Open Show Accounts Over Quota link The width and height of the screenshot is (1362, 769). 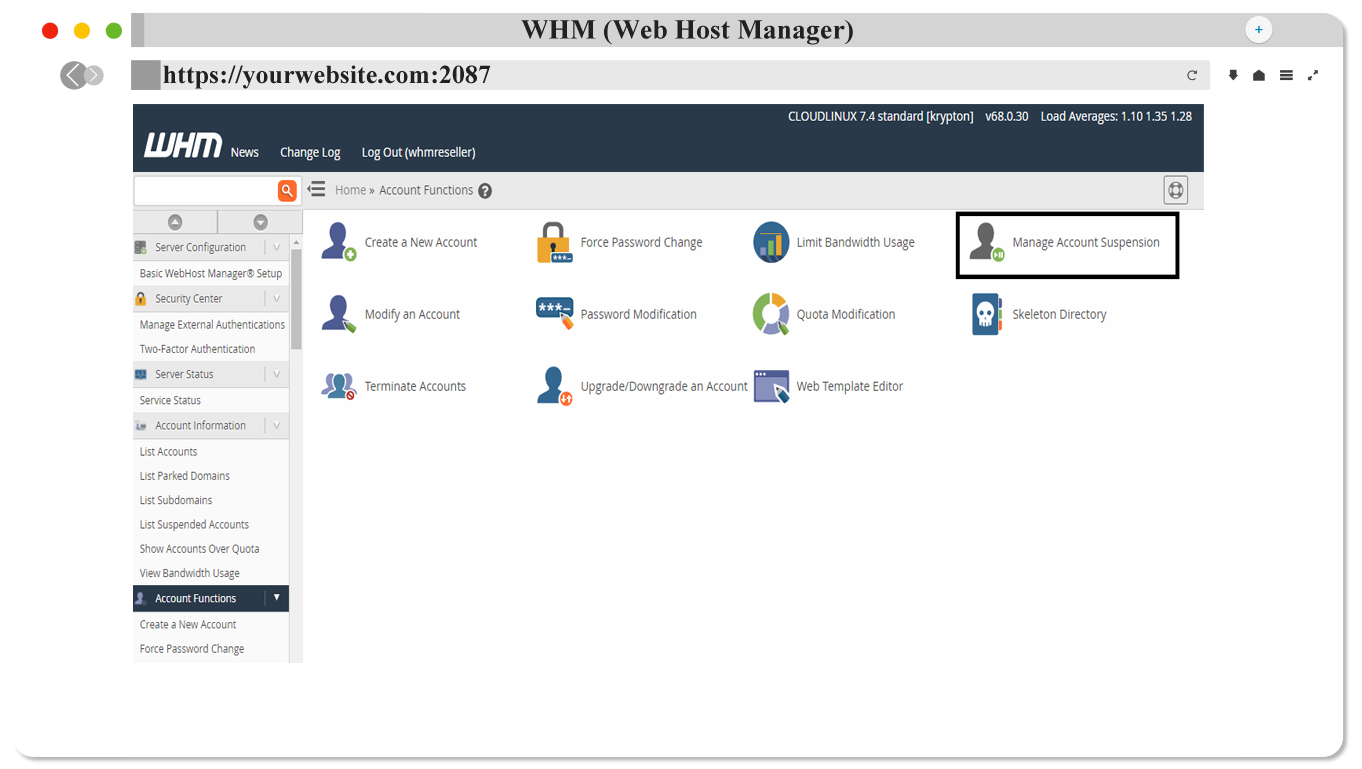[199, 548]
